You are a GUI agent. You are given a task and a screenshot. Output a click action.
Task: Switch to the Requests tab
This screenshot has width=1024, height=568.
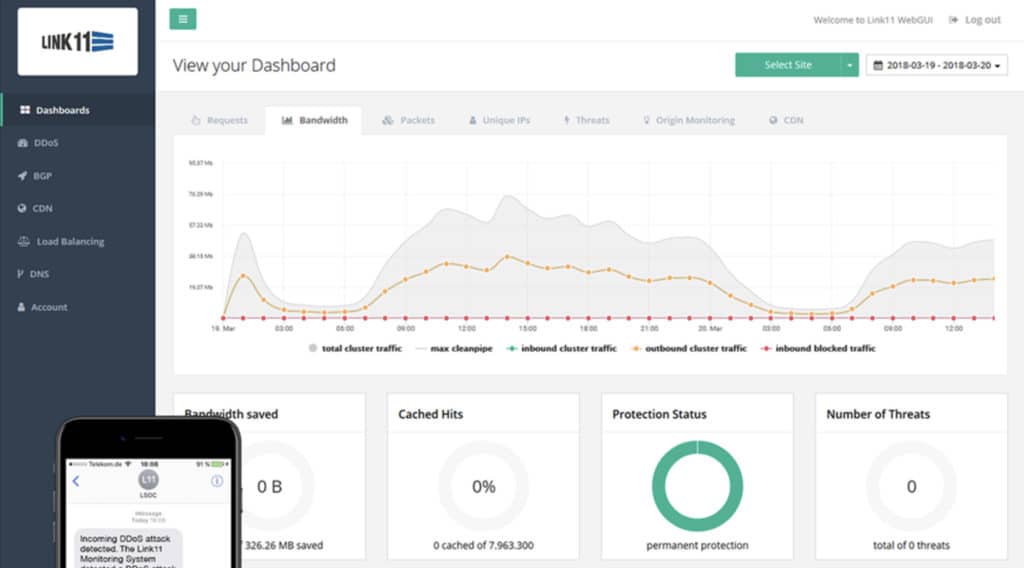pyautogui.click(x=219, y=120)
